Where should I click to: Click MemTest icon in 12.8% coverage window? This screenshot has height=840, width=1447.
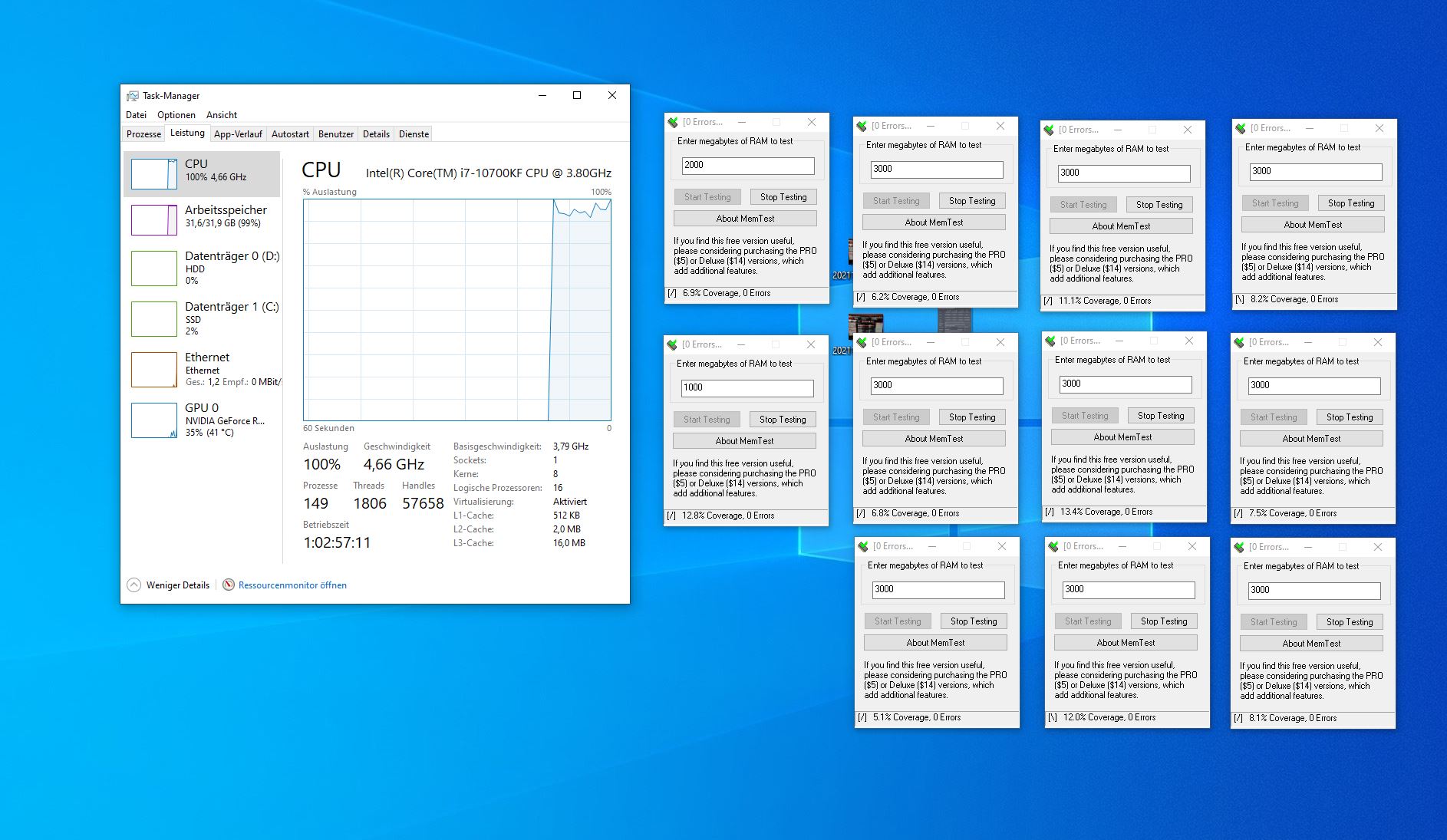673,344
